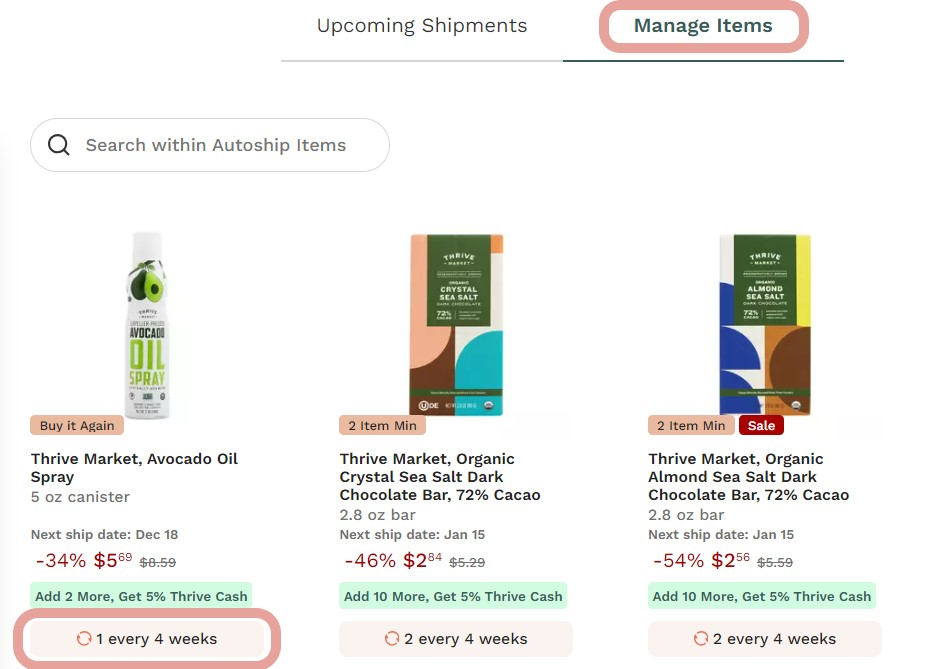Open the Organic Crystal Sea Salt Dark Chocolate link
Screen dimensions: 946x669
(x=440, y=476)
